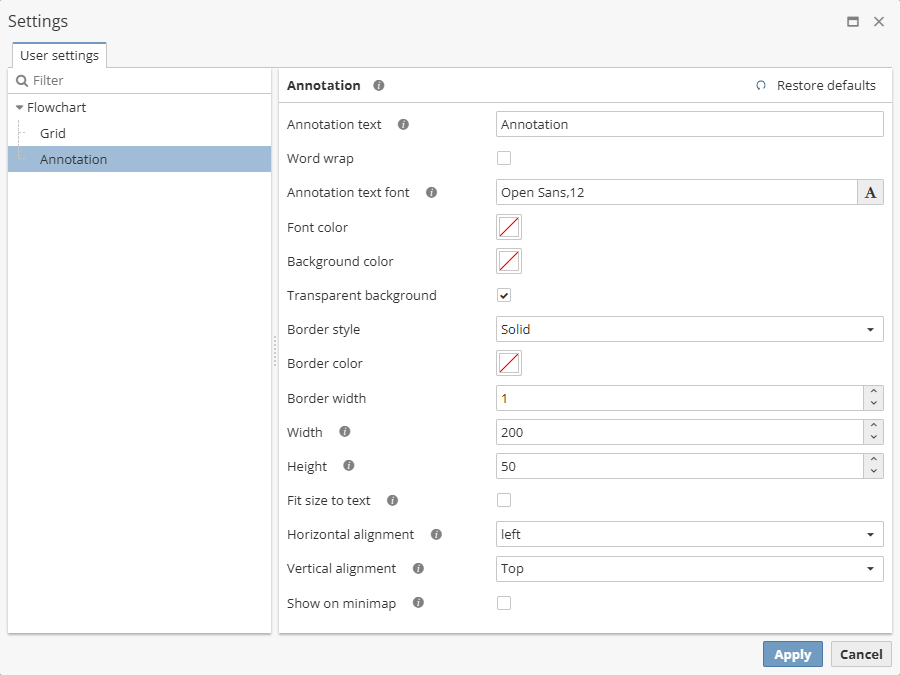Click info icon beside Annotation text font

431,193
